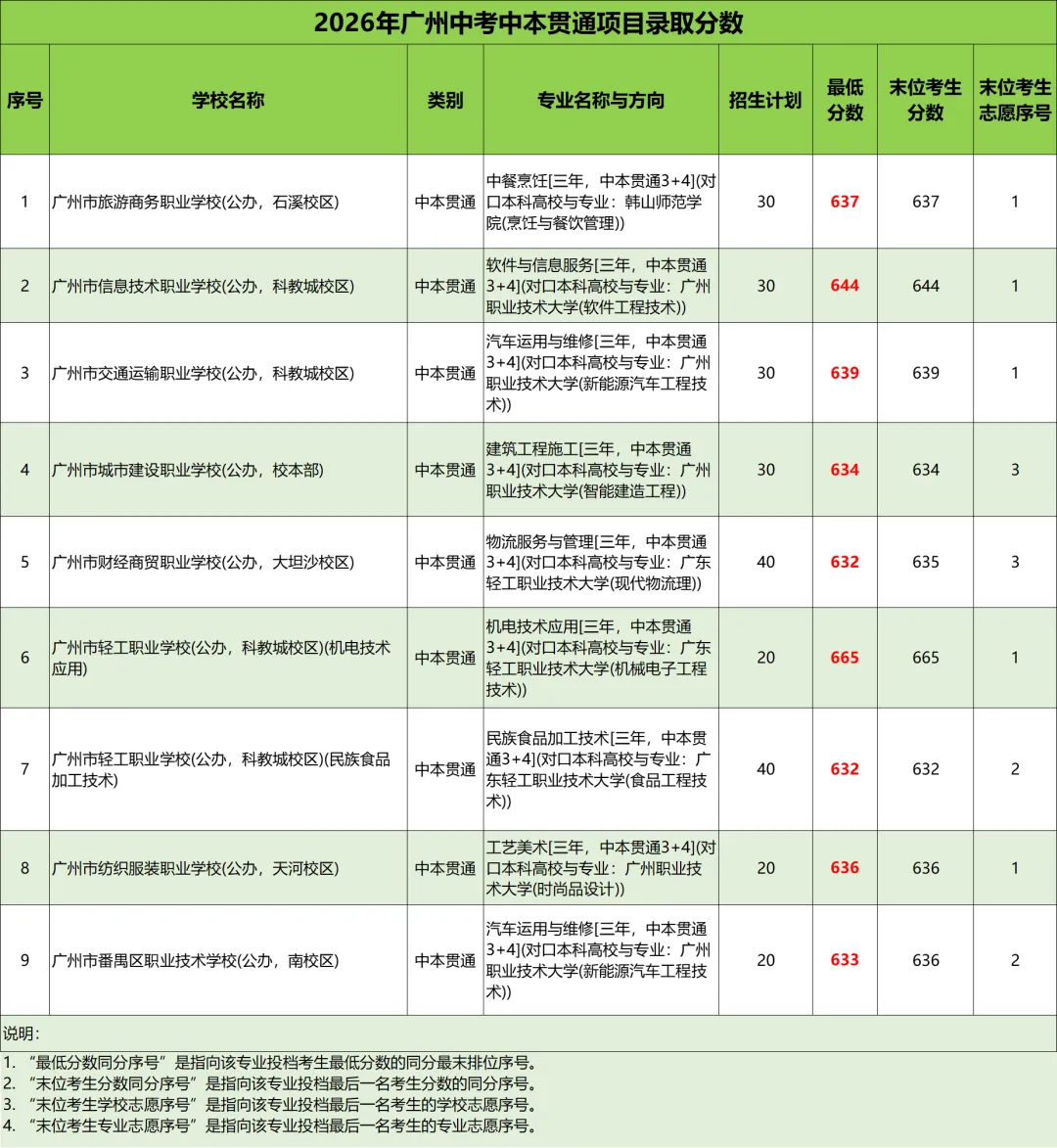Click the 类别 column header
The width and height of the screenshot is (1057, 1148).
445,100
